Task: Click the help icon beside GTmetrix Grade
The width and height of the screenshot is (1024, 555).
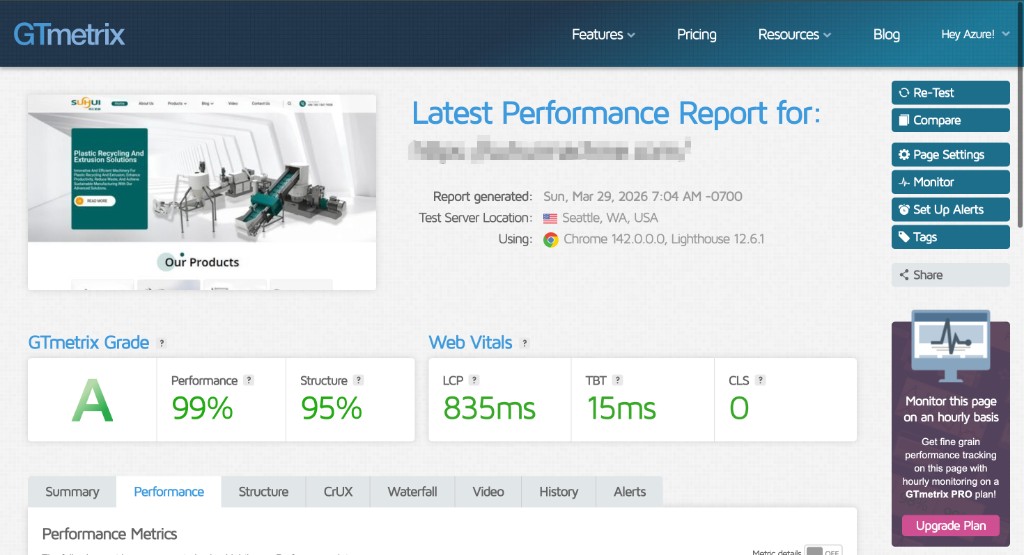Action: pos(162,343)
